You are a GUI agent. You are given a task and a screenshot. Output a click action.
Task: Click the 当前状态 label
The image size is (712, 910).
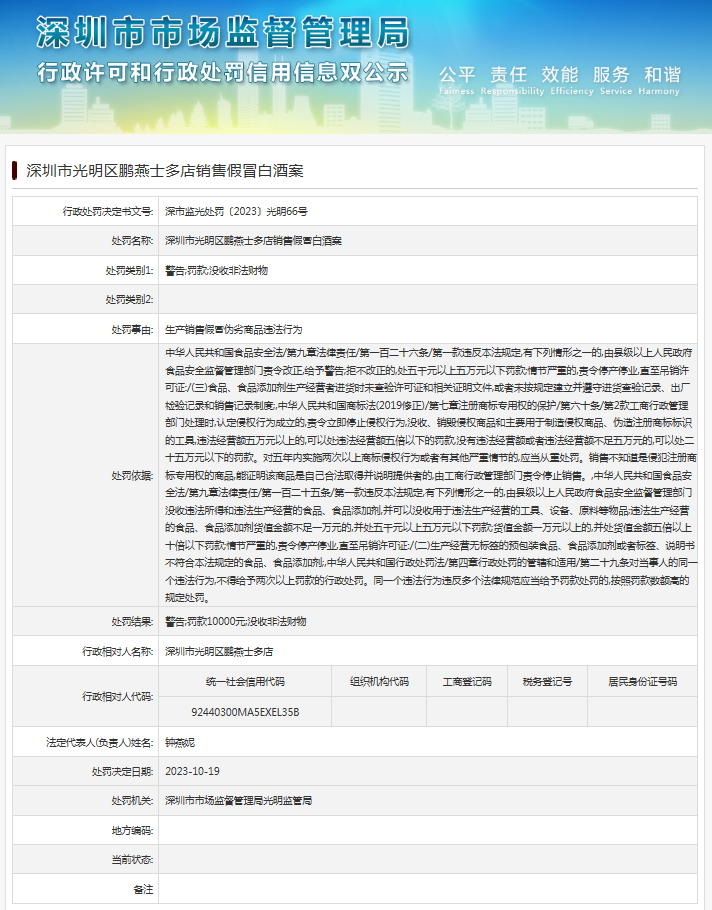click(132, 860)
